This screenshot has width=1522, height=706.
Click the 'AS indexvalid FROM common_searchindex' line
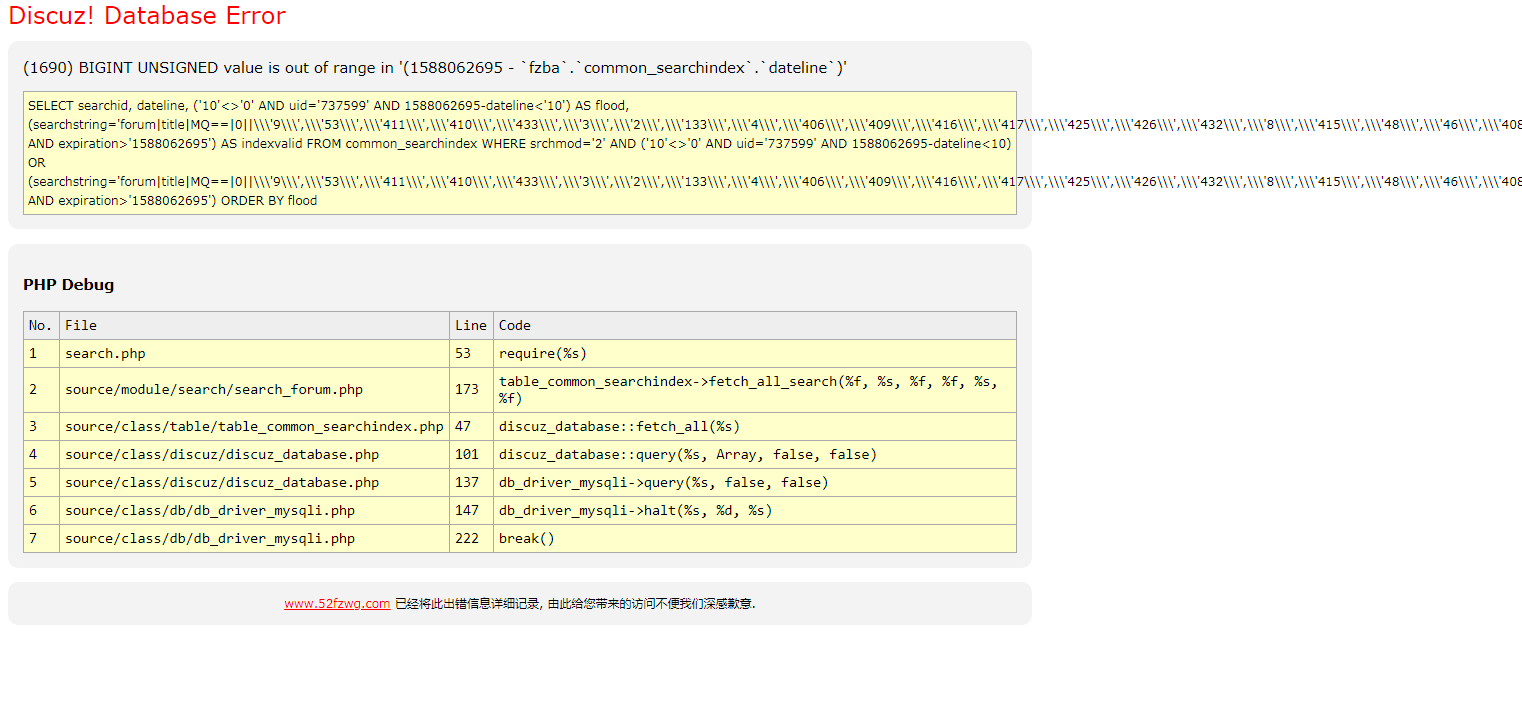click(x=520, y=144)
